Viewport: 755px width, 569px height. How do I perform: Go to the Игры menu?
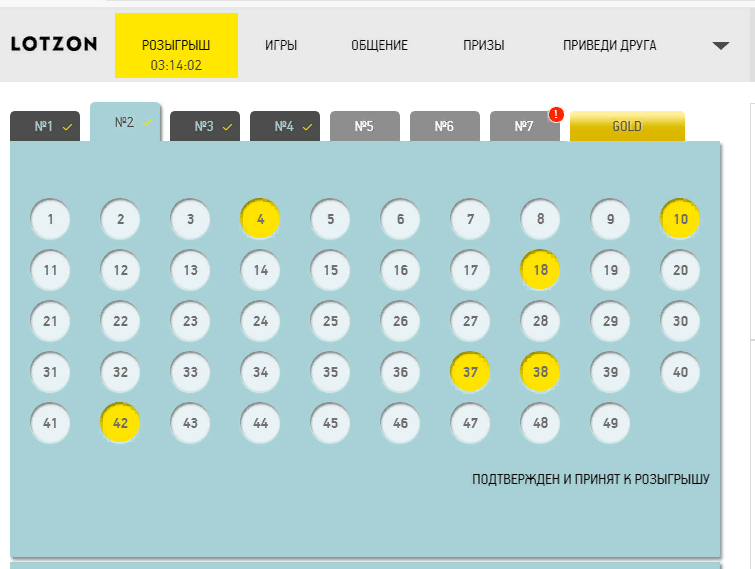coord(281,45)
